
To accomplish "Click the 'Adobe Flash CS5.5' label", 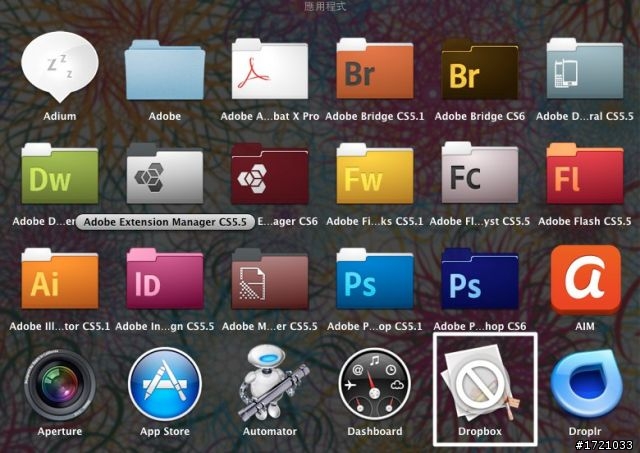I will coord(584,221).
